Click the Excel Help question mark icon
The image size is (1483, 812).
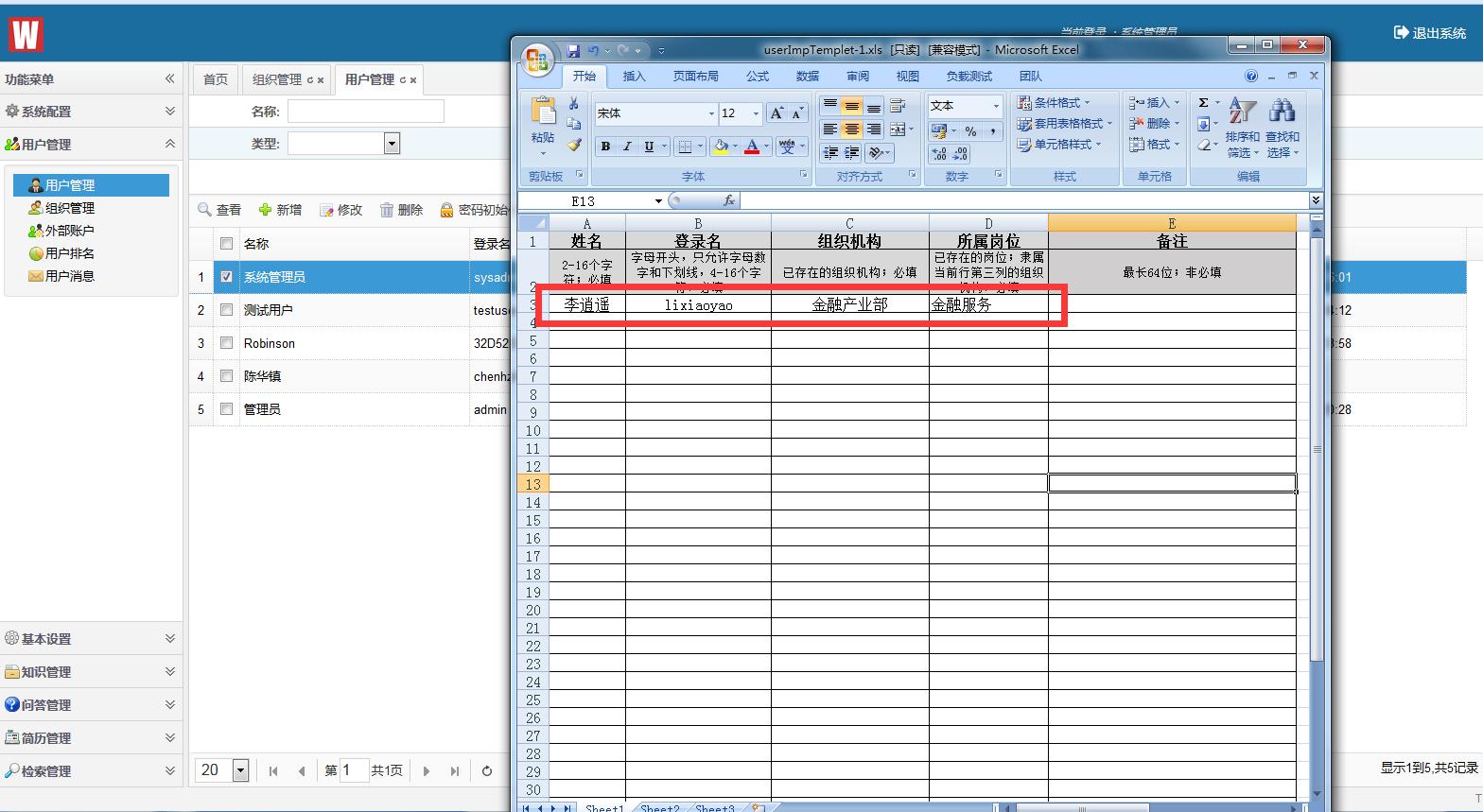[x=1251, y=77]
